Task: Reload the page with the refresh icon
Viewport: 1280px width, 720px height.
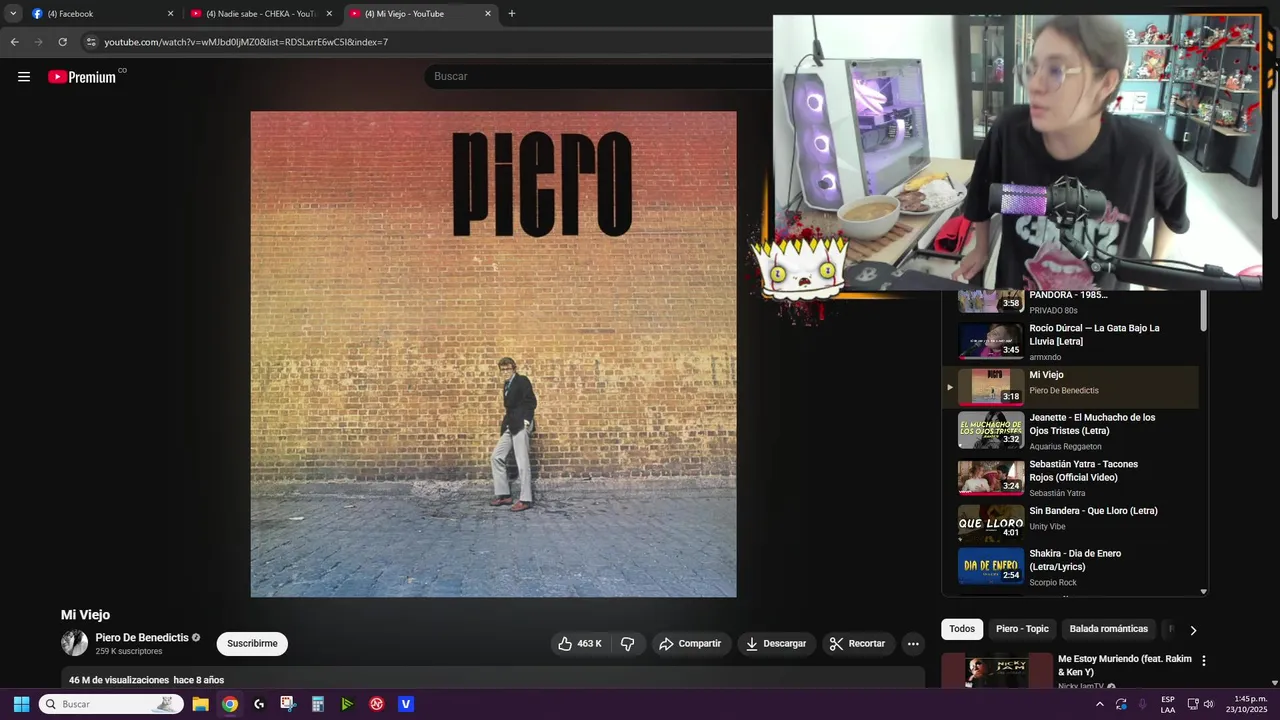Action: pyautogui.click(x=62, y=42)
